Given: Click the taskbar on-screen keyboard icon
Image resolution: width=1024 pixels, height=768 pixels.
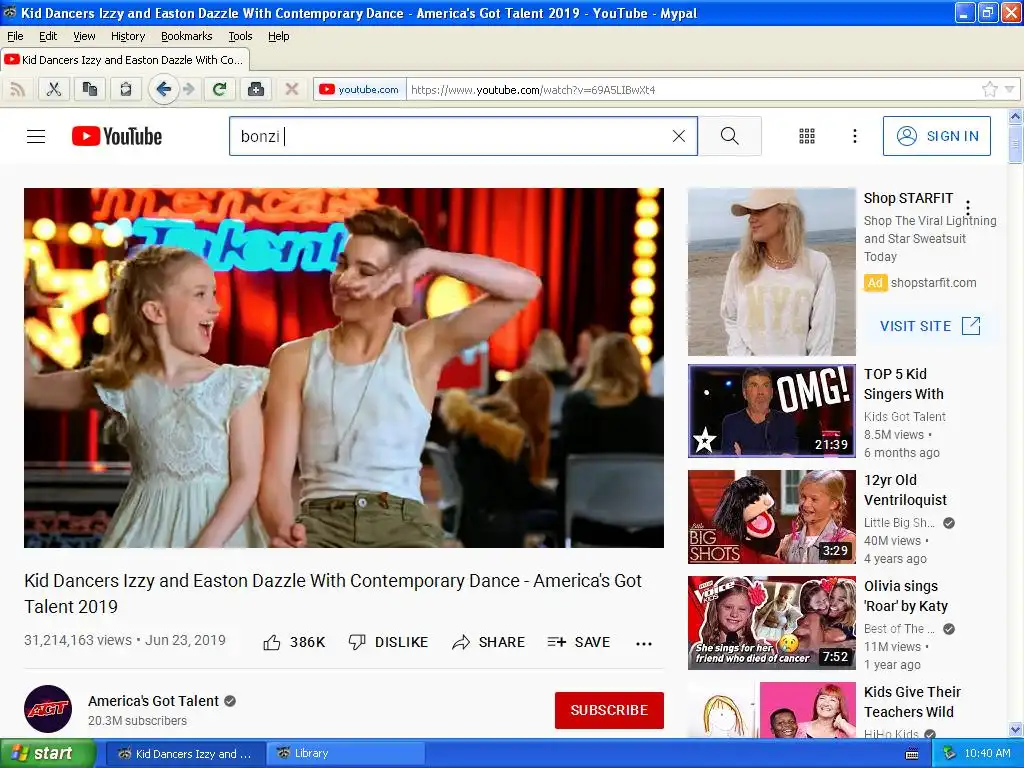Looking at the screenshot, I should tap(912, 754).
